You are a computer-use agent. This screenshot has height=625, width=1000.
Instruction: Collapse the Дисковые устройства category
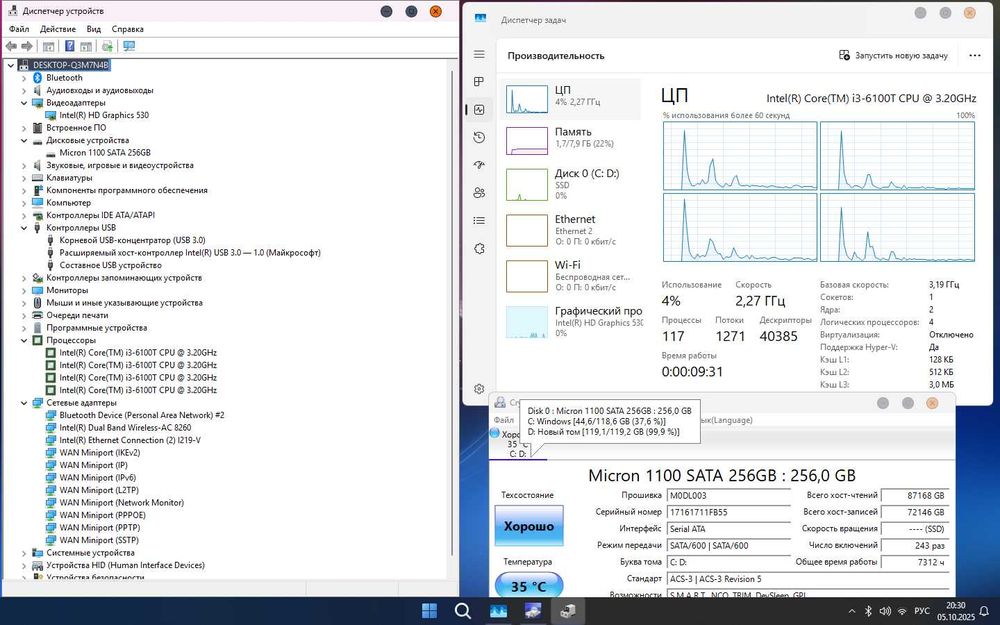pyautogui.click(x=24, y=140)
